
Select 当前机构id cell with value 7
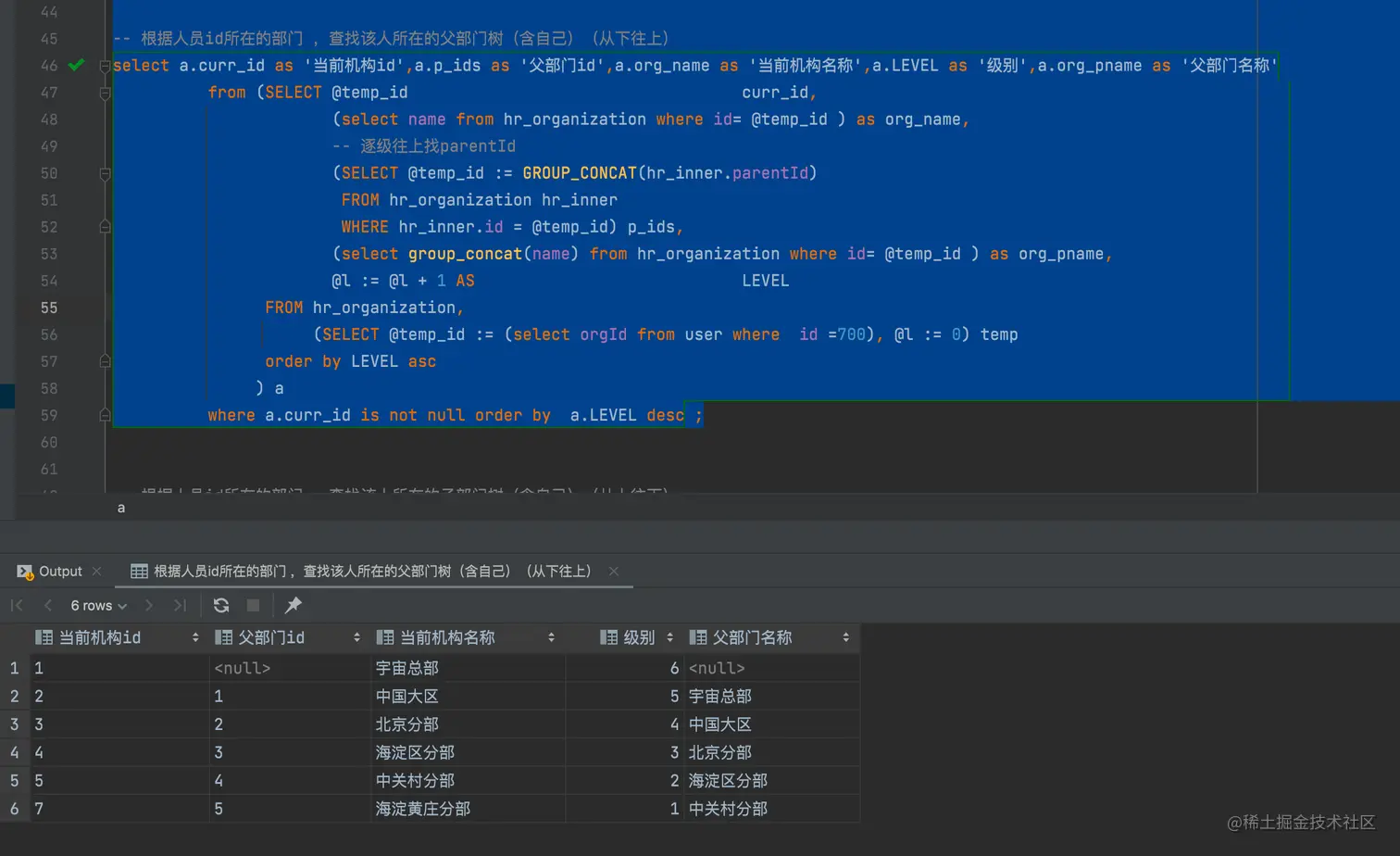pyautogui.click(x=119, y=809)
